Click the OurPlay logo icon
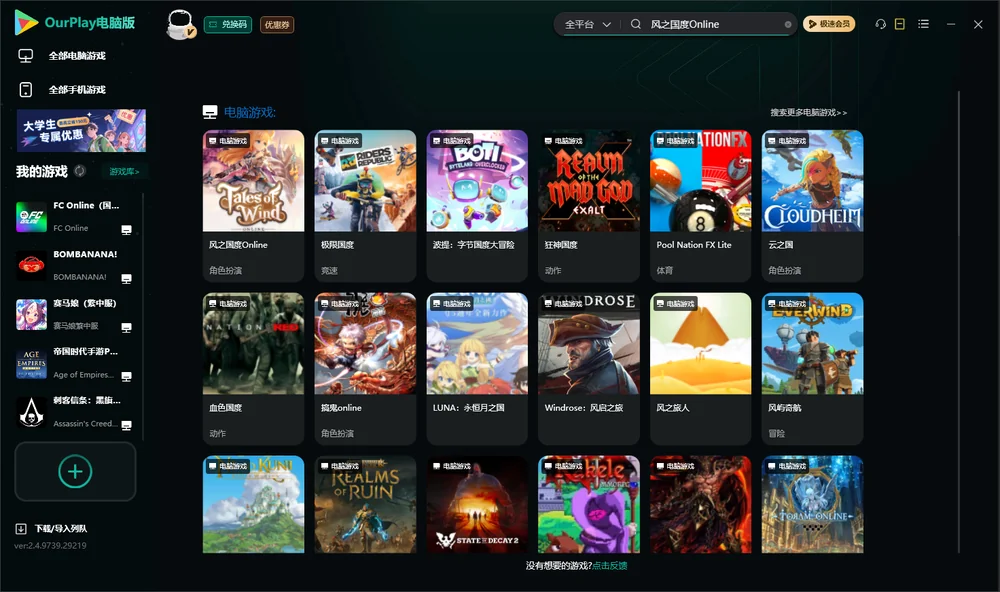The height and width of the screenshot is (592, 1000). pos(26,22)
